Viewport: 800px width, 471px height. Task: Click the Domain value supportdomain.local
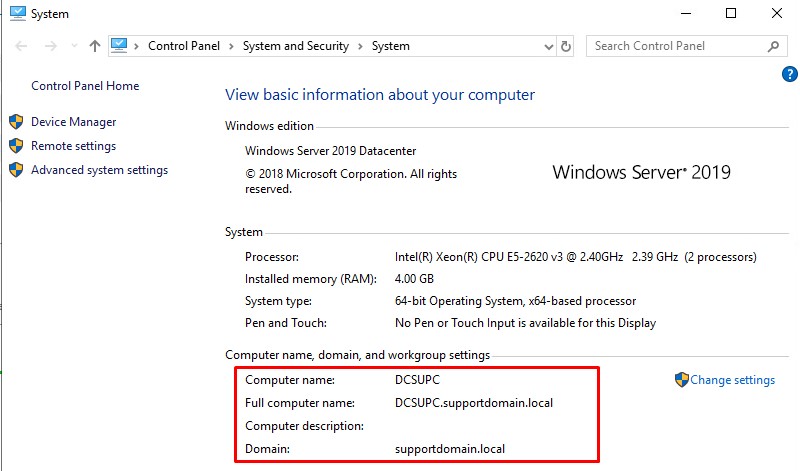point(449,449)
